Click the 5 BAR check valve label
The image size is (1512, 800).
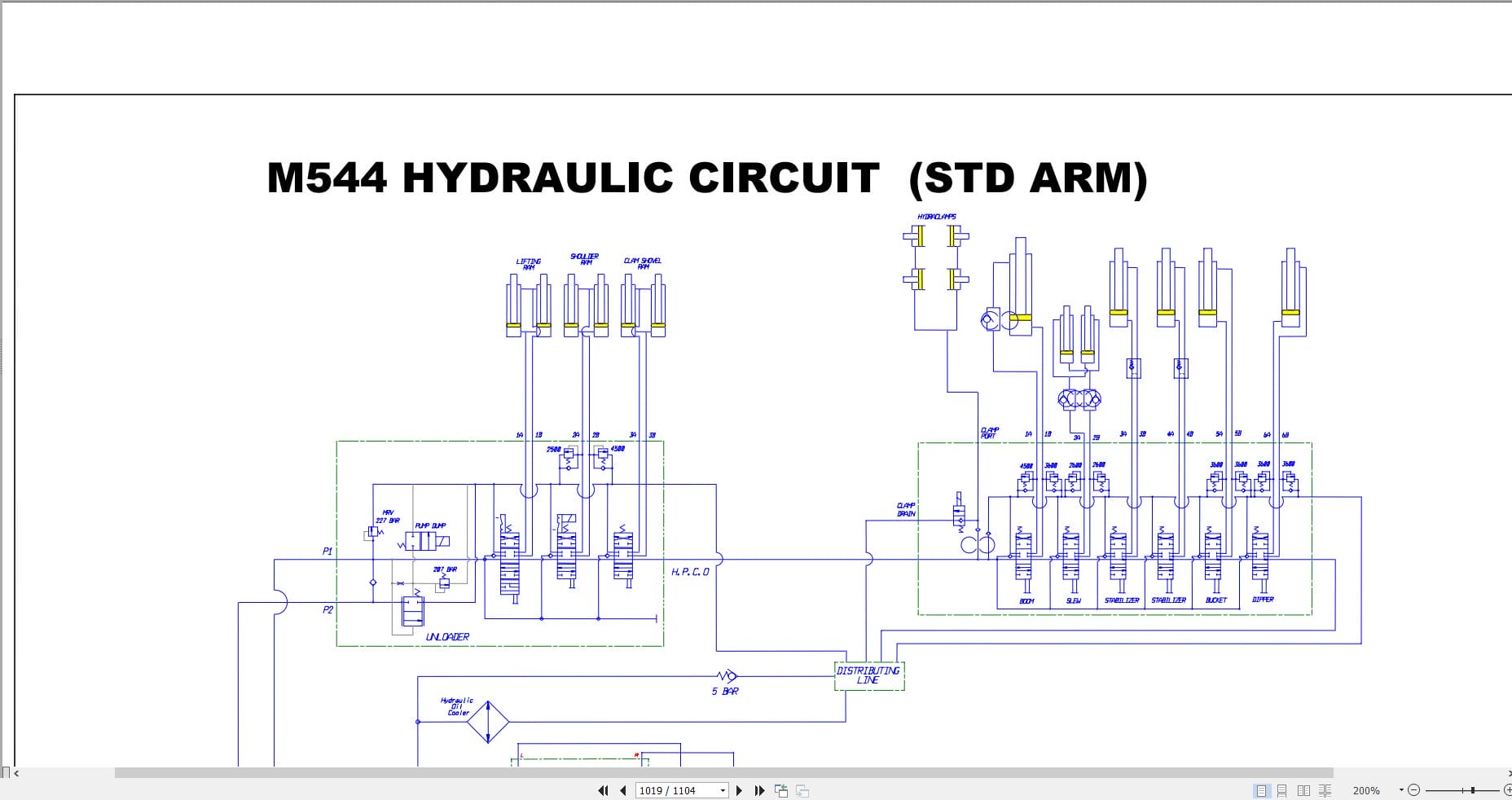tap(724, 691)
